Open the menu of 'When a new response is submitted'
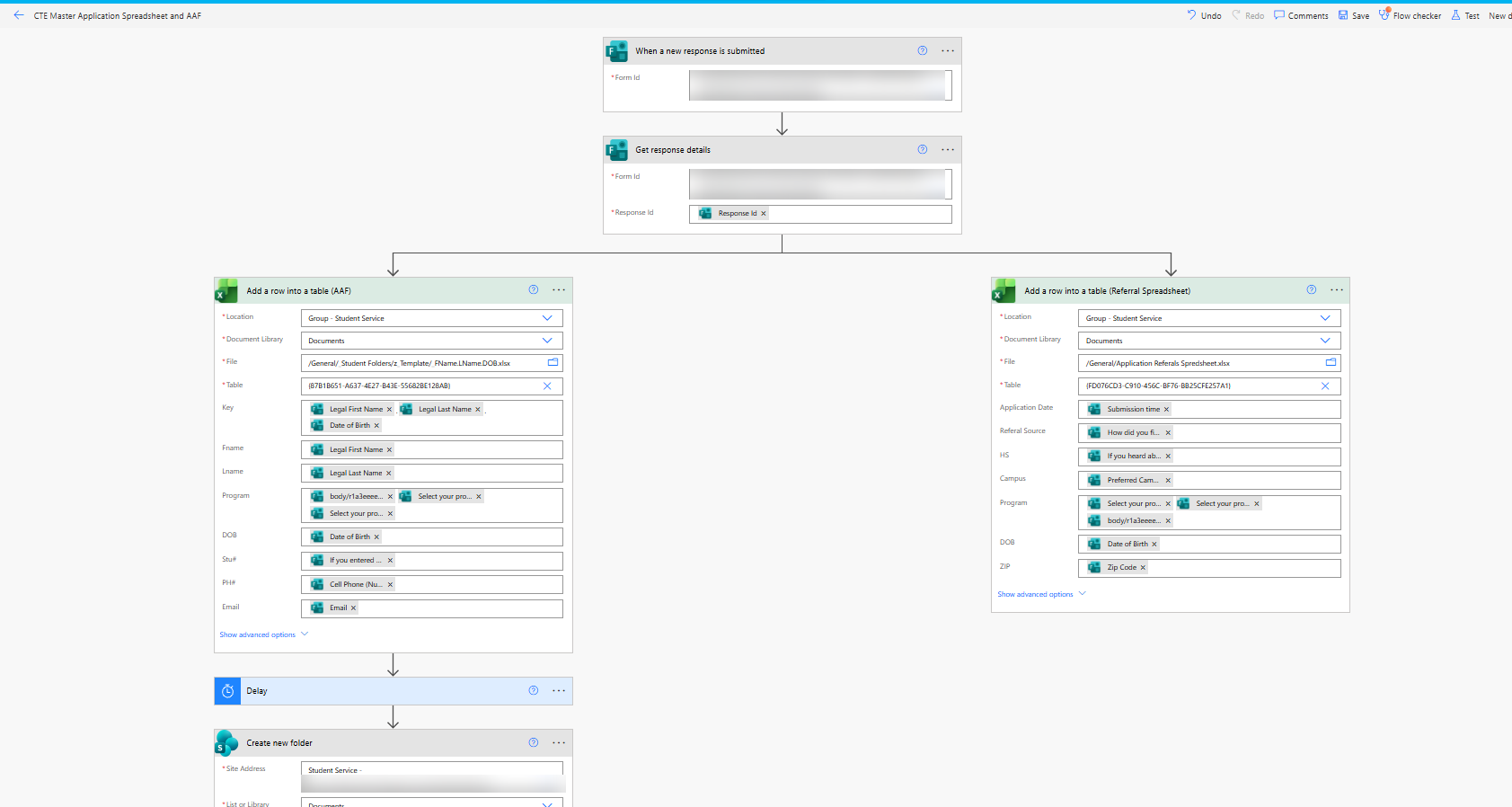The width and height of the screenshot is (1512, 807). coord(948,50)
